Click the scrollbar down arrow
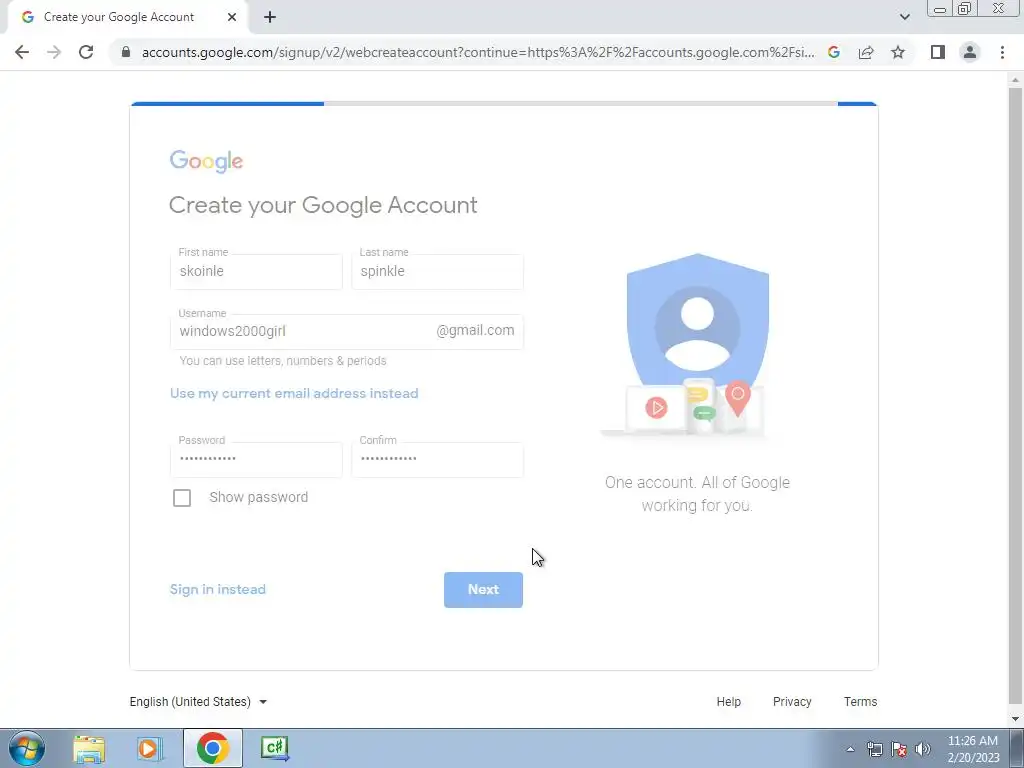 pyautogui.click(x=1015, y=719)
